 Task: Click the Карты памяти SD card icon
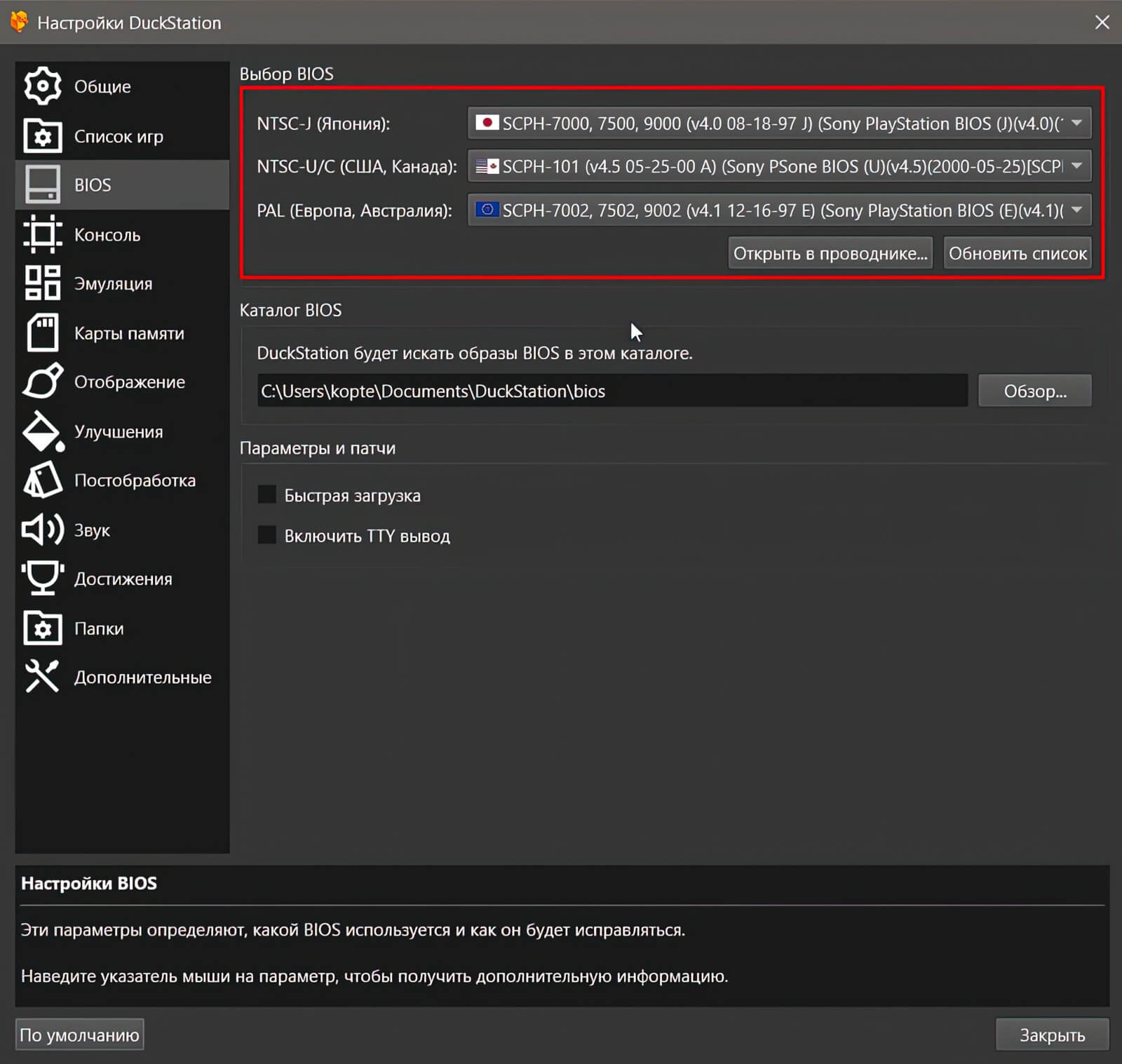(x=43, y=332)
